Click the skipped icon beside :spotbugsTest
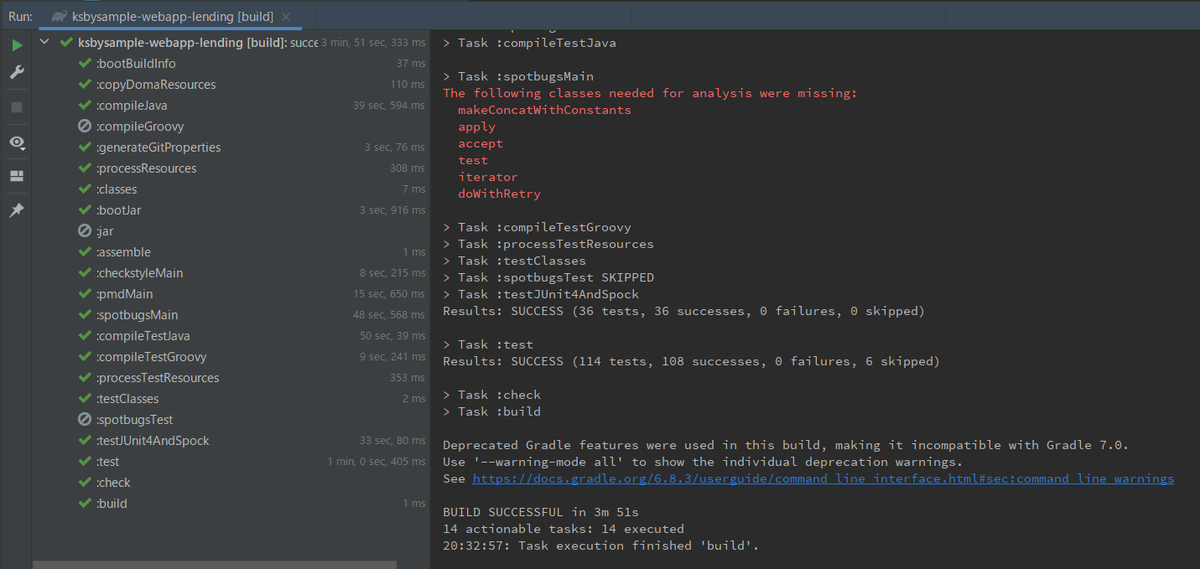Screen dimensions: 1200x569 point(85,420)
